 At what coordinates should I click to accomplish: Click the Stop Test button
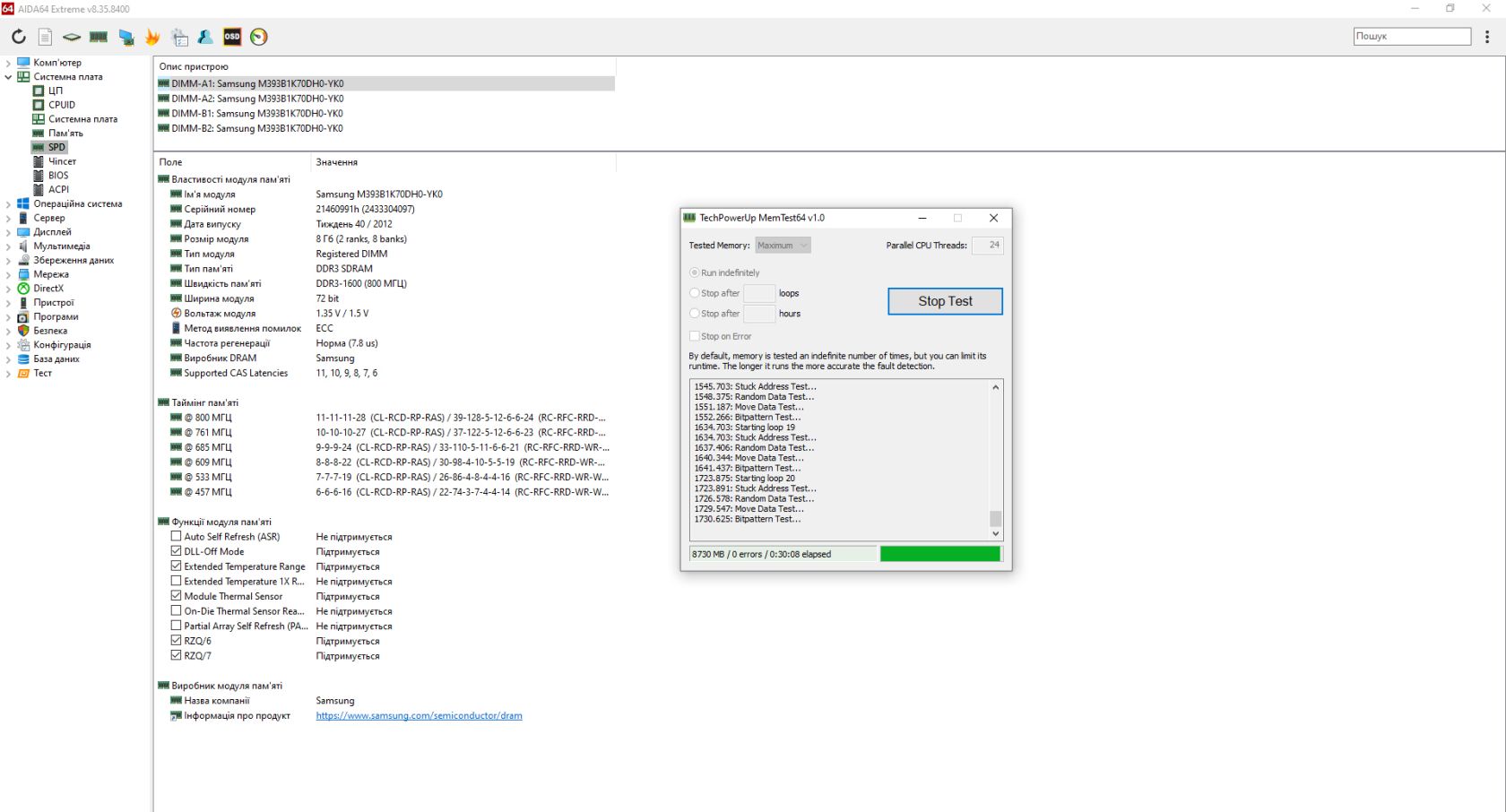945,301
